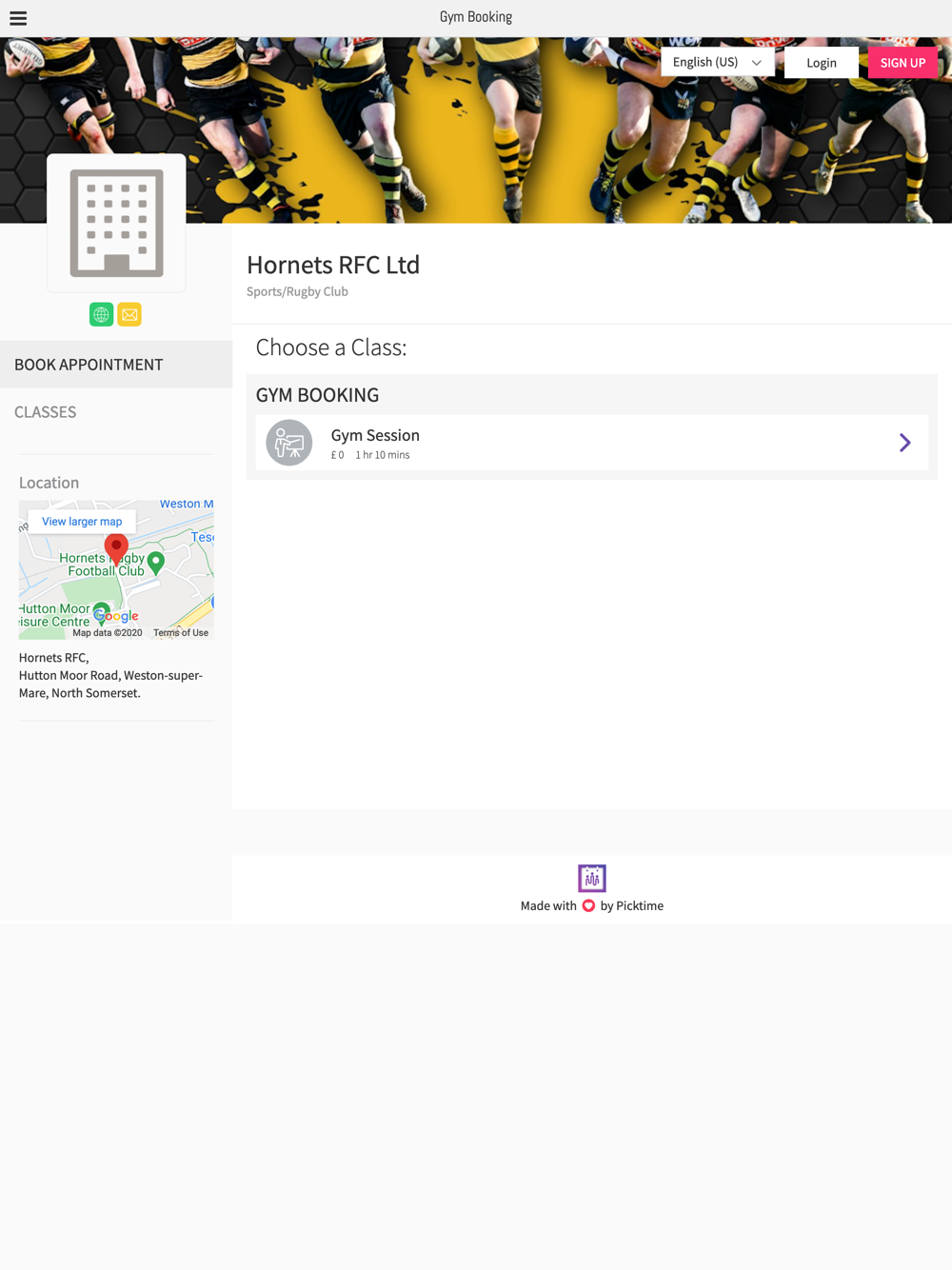Click the yellow email envelope icon
Screen dimensions: 952x1270
point(129,314)
